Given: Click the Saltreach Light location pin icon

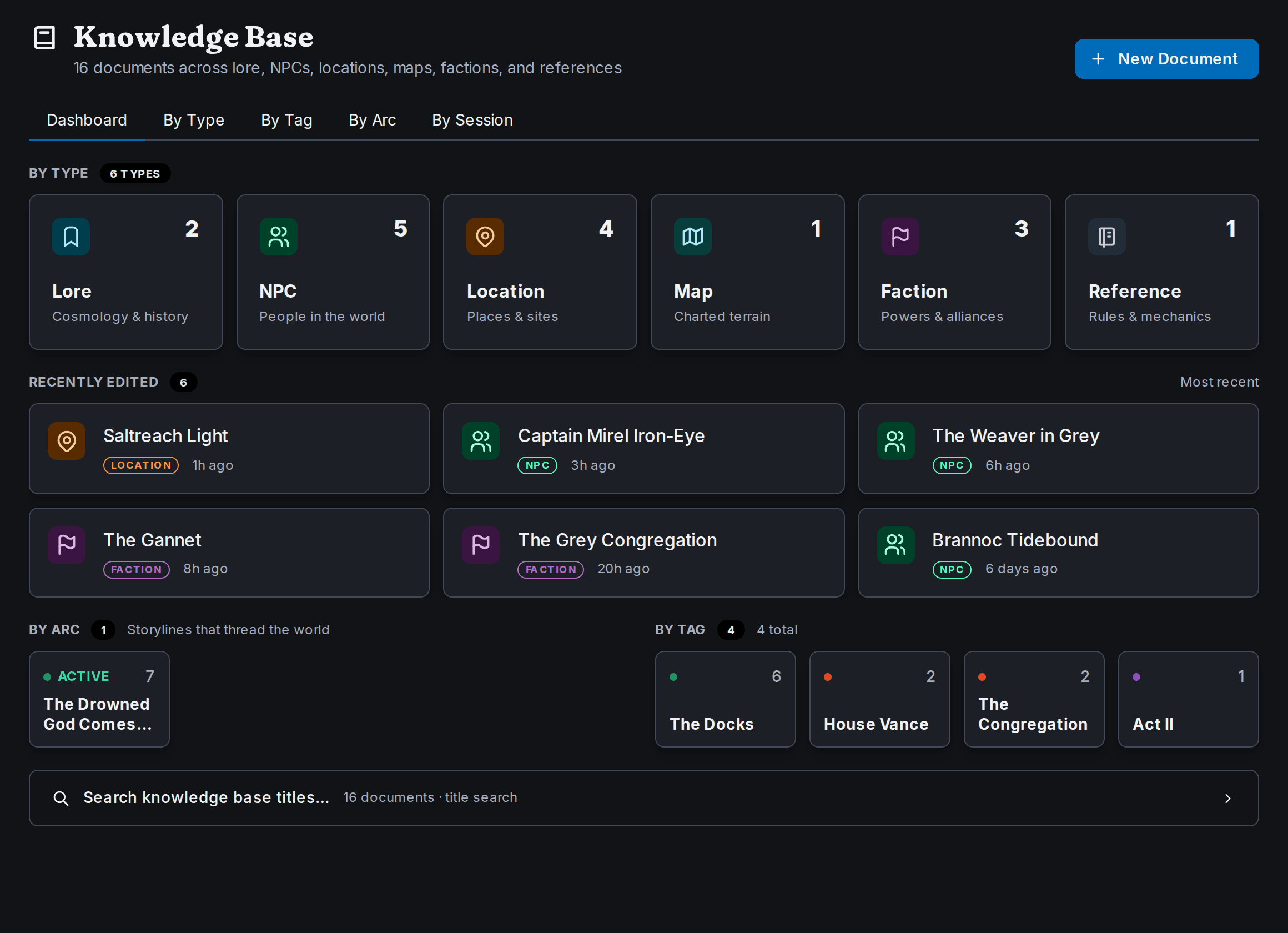Looking at the screenshot, I should tap(67, 441).
